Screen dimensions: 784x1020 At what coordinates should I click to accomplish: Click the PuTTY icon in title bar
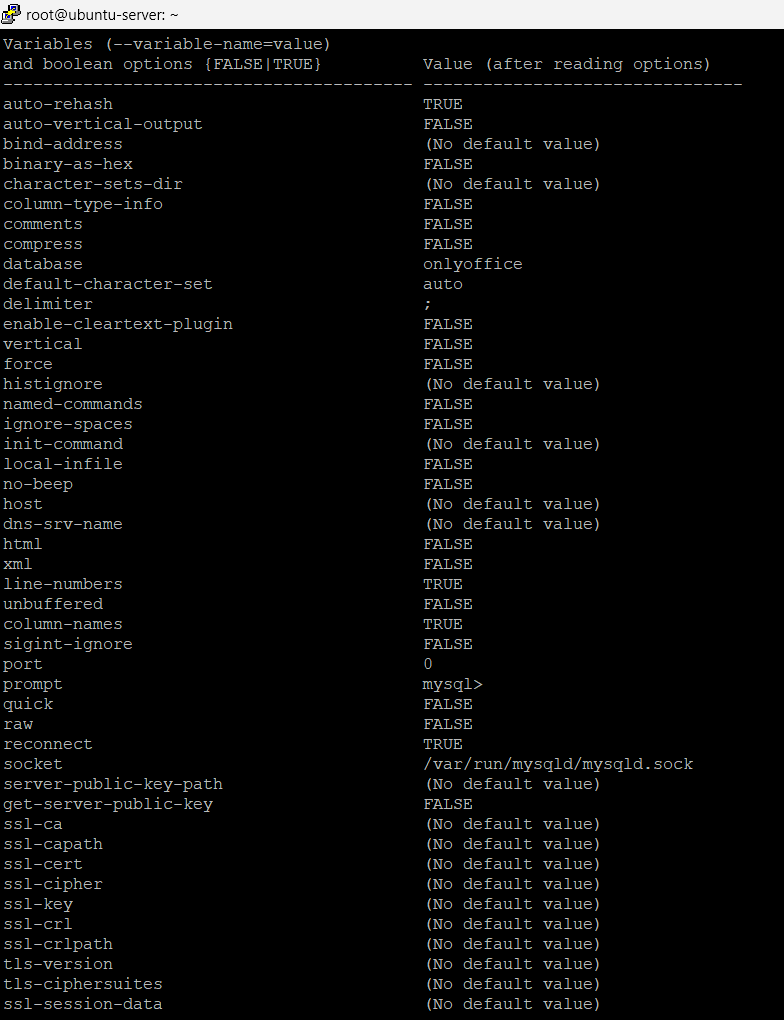(x=11, y=13)
